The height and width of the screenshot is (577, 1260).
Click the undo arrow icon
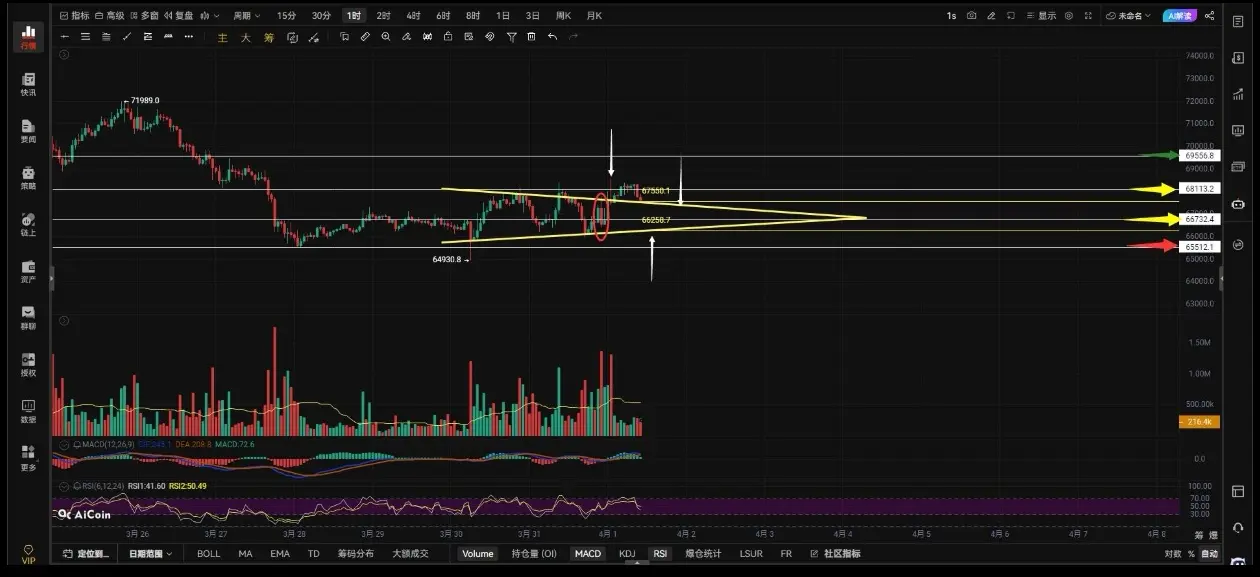pyautogui.click(x=553, y=37)
